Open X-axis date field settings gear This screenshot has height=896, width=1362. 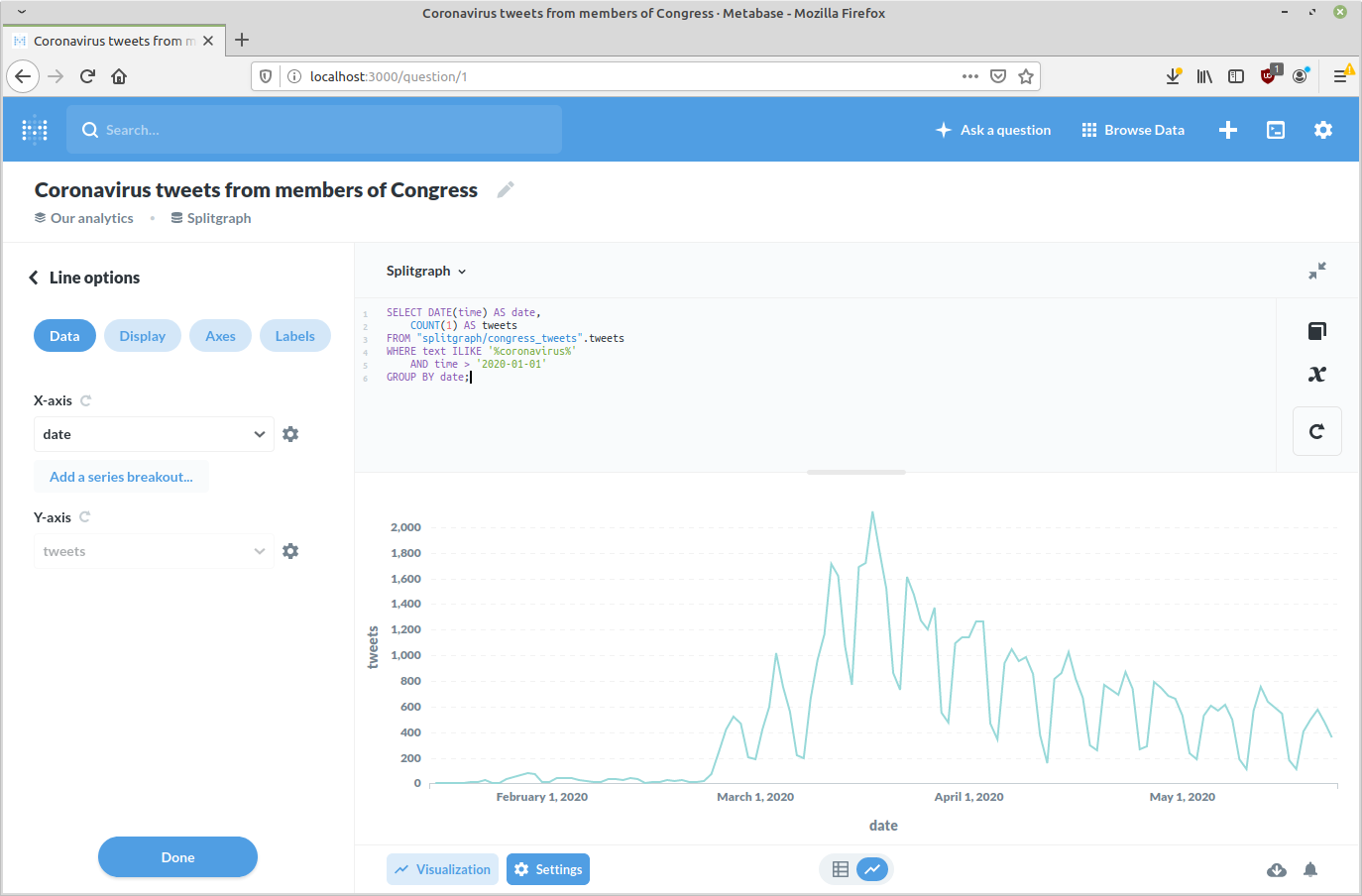pos(290,434)
